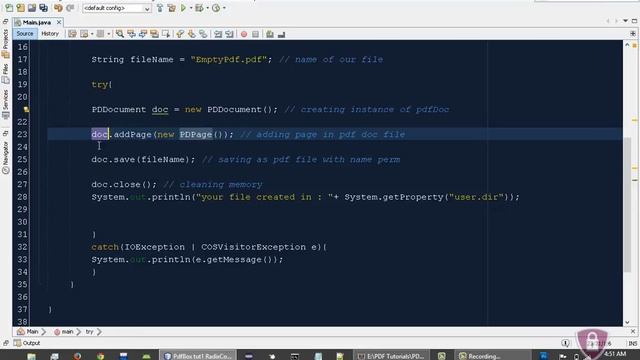Screen dimensions: 640x360
Task: Click the Save All toolbar icon
Action: (44, 8)
